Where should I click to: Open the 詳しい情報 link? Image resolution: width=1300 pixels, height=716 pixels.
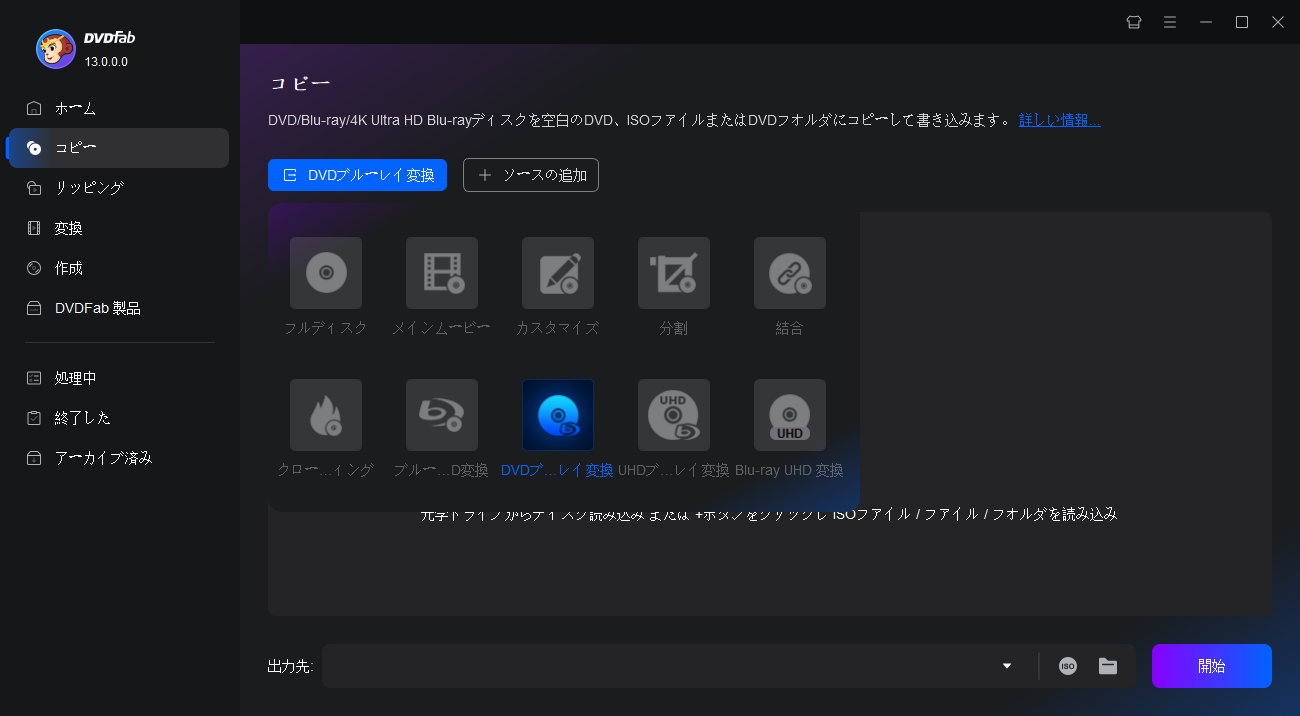(x=1060, y=120)
